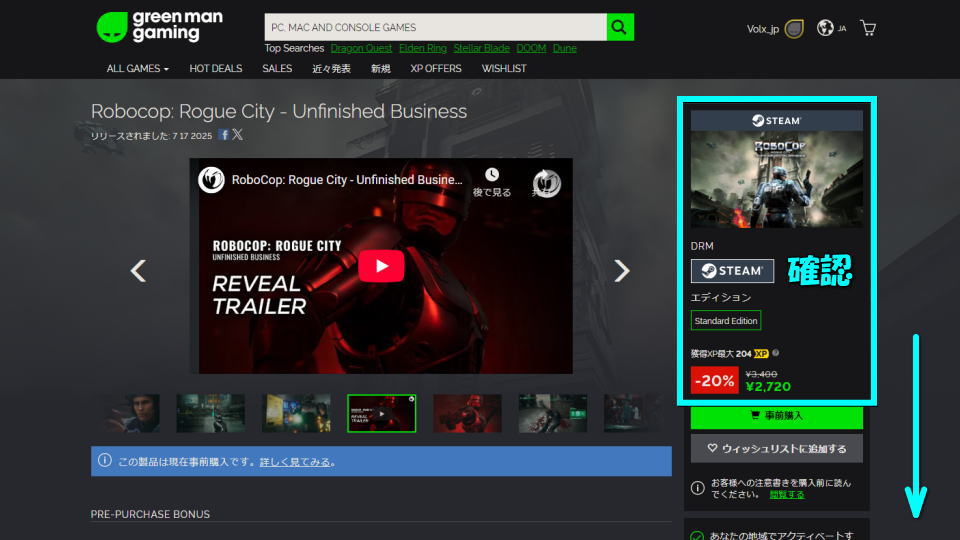Open the WISHLIST menu item

(x=503, y=69)
